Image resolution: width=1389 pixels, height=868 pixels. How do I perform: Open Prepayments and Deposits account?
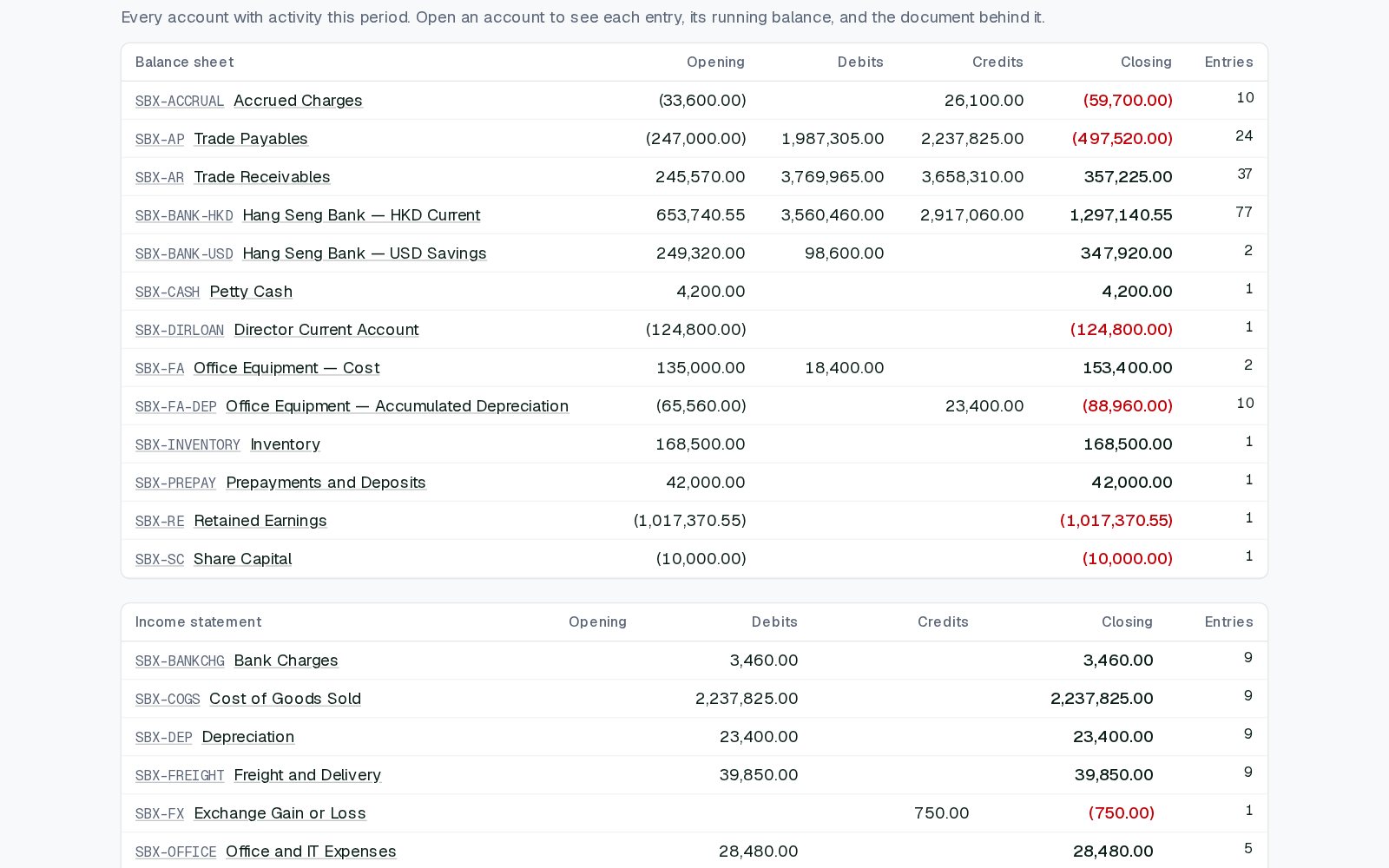(326, 483)
